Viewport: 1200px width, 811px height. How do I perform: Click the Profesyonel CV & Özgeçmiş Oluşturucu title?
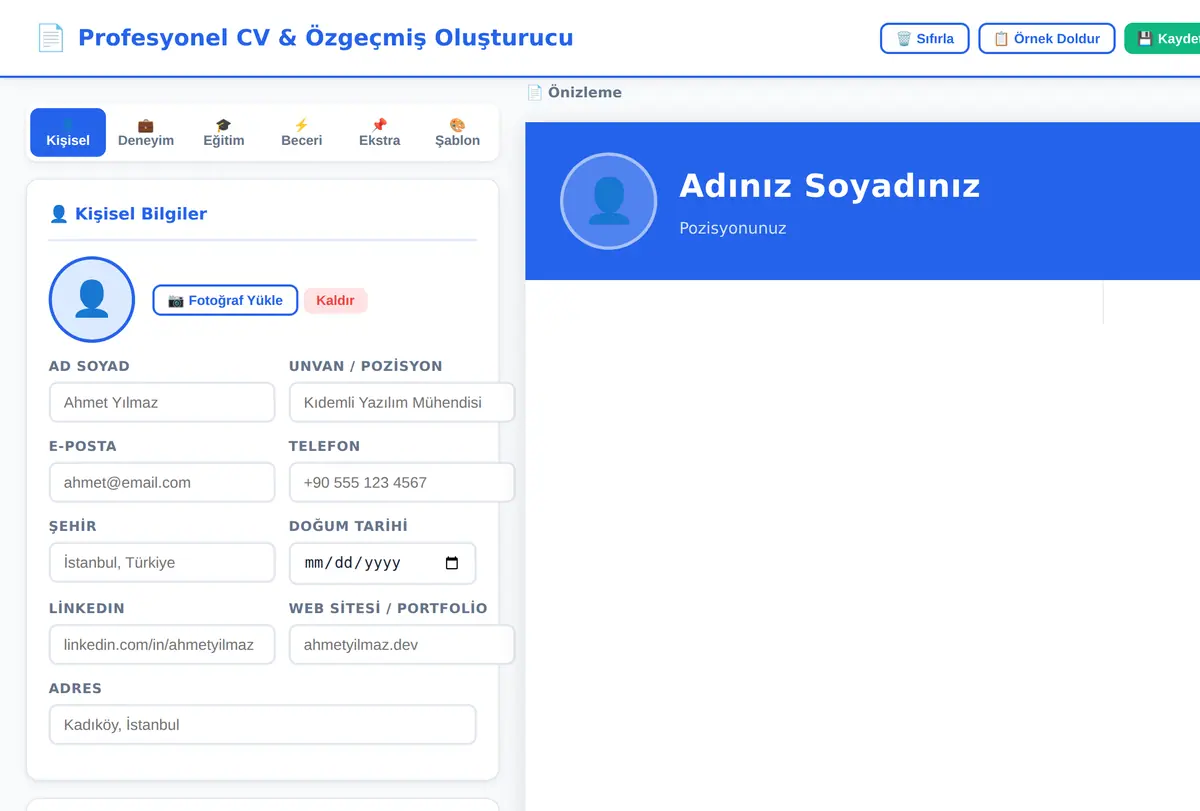tap(326, 38)
